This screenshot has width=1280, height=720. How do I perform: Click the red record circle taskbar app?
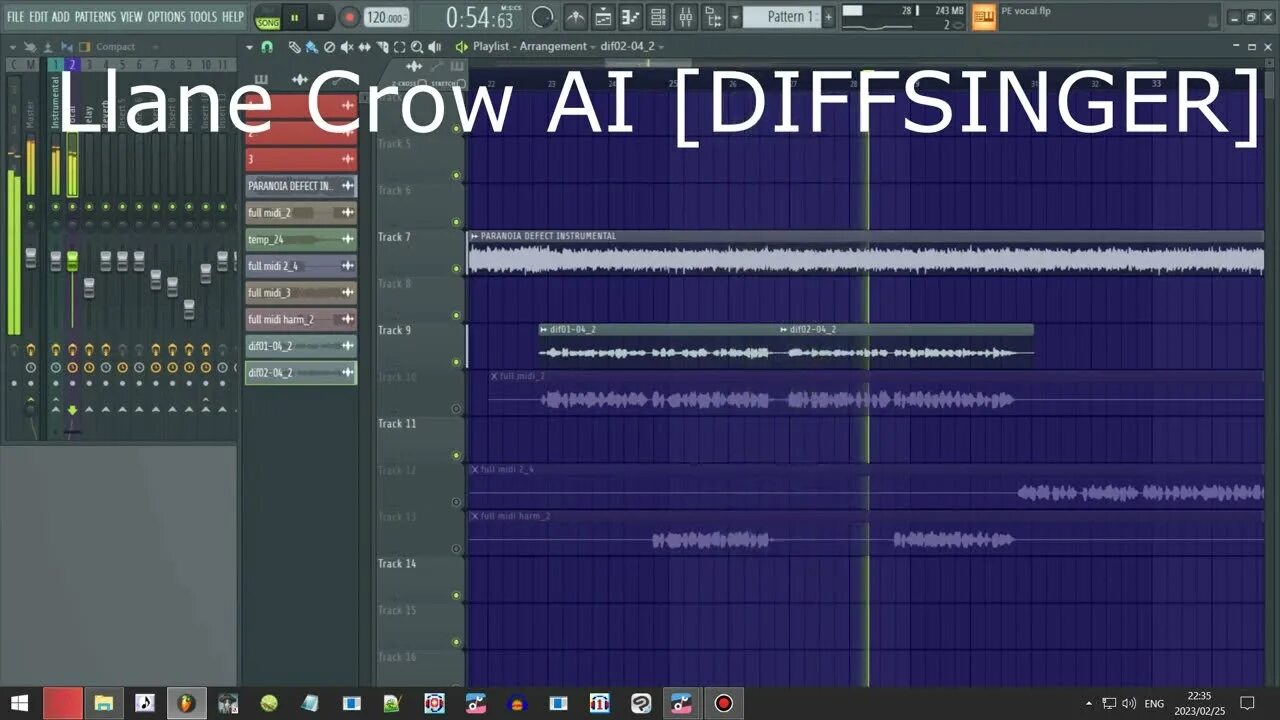(723, 703)
